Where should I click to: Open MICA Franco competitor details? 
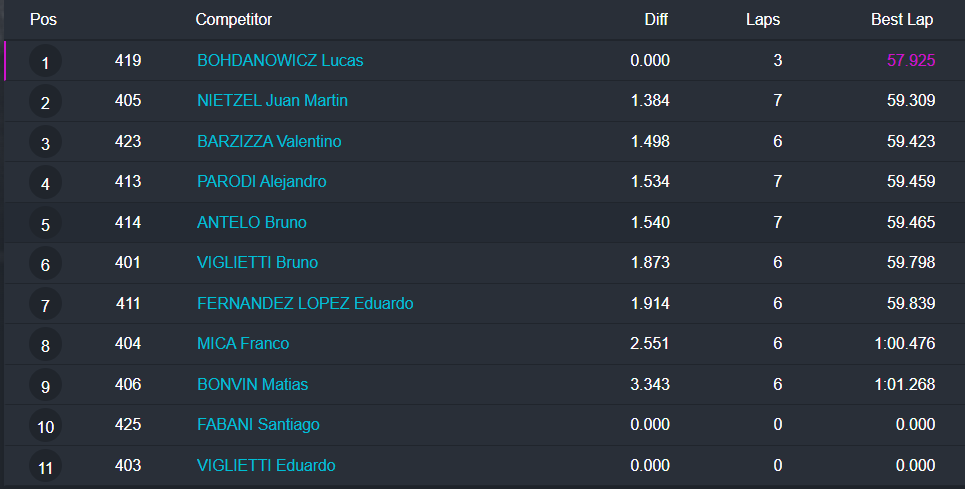(x=243, y=344)
